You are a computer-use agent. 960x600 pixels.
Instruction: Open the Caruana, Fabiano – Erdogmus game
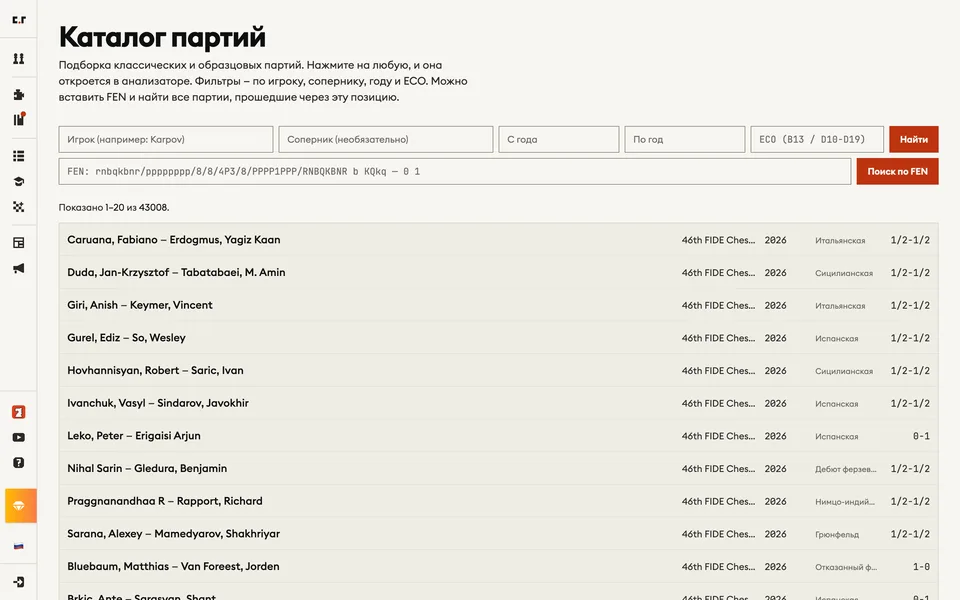[498, 240]
